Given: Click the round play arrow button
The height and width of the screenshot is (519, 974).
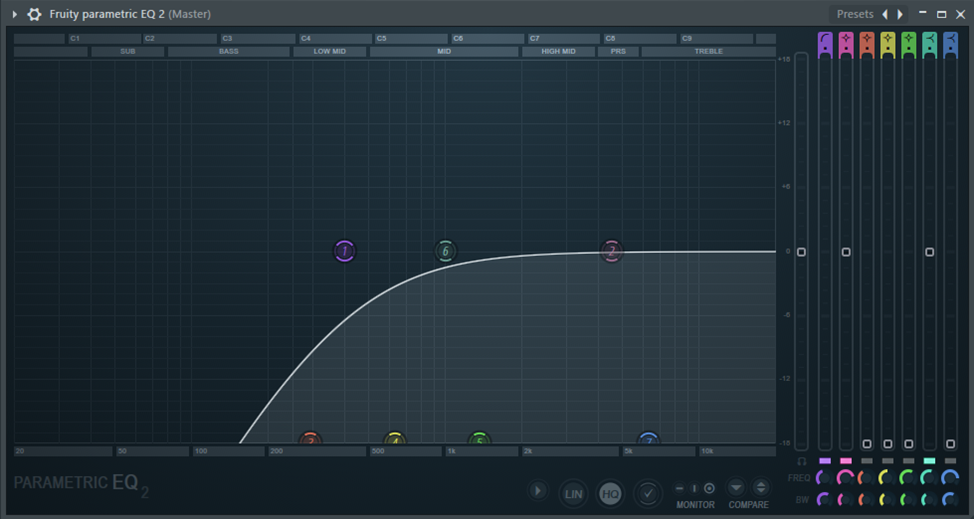Looking at the screenshot, I should coord(538,490).
